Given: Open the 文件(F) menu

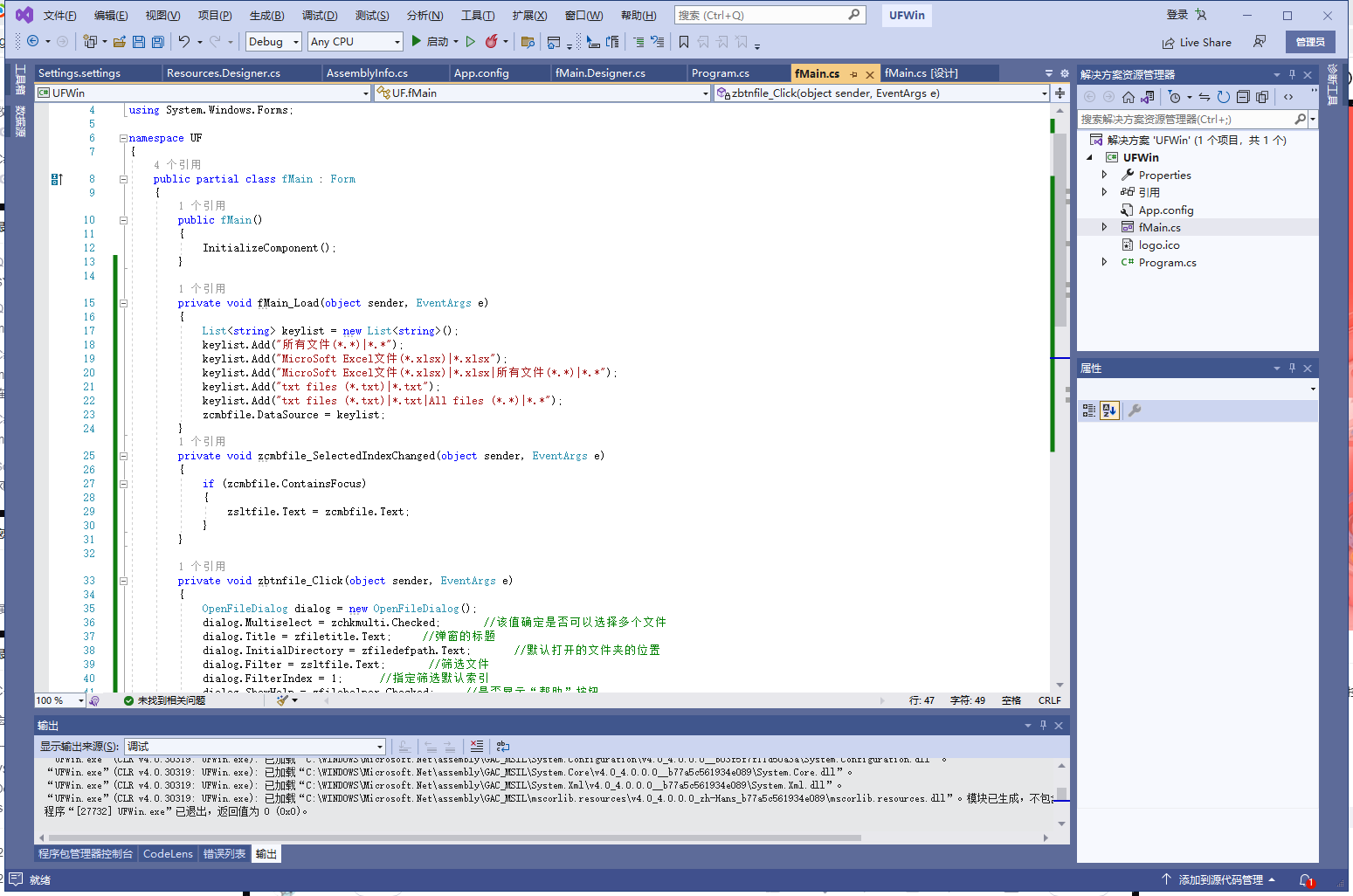Looking at the screenshot, I should (x=59, y=16).
